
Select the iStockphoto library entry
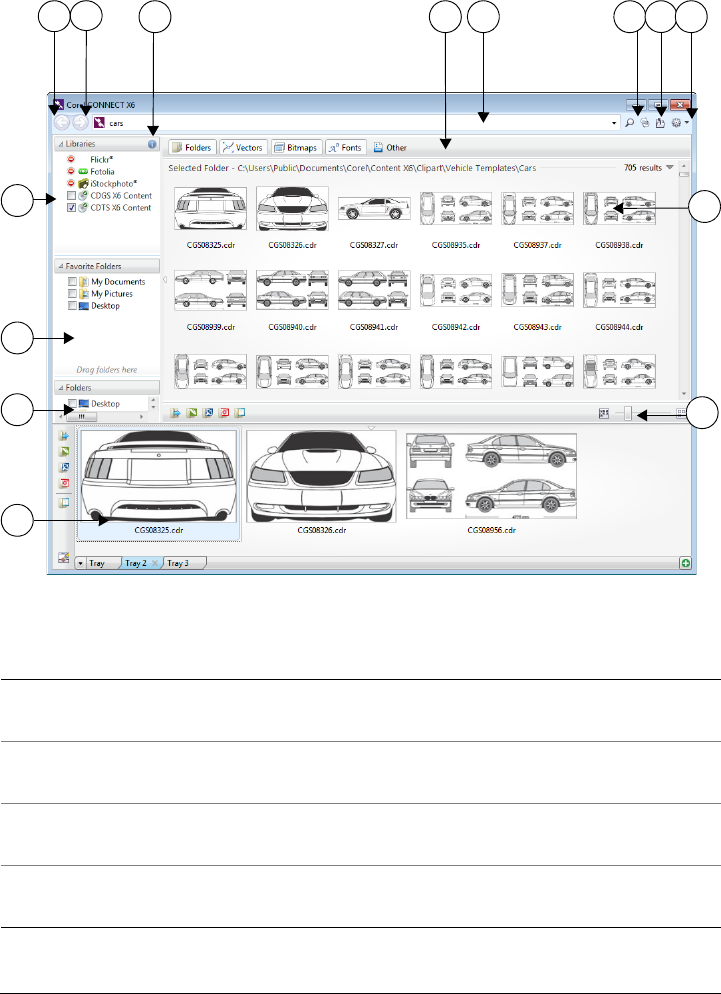click(x=114, y=184)
